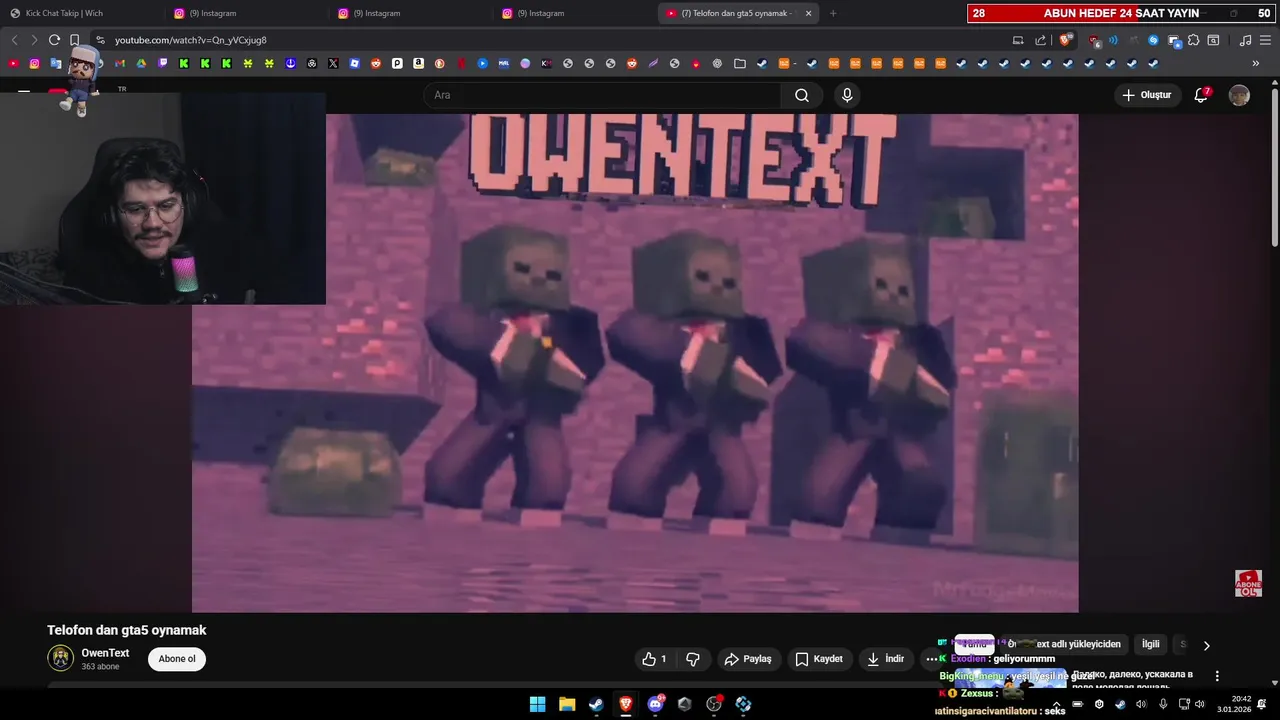Image resolution: width=1280 pixels, height=720 pixels.
Task: Open the Roblox bookmark
Action: (x=354, y=63)
